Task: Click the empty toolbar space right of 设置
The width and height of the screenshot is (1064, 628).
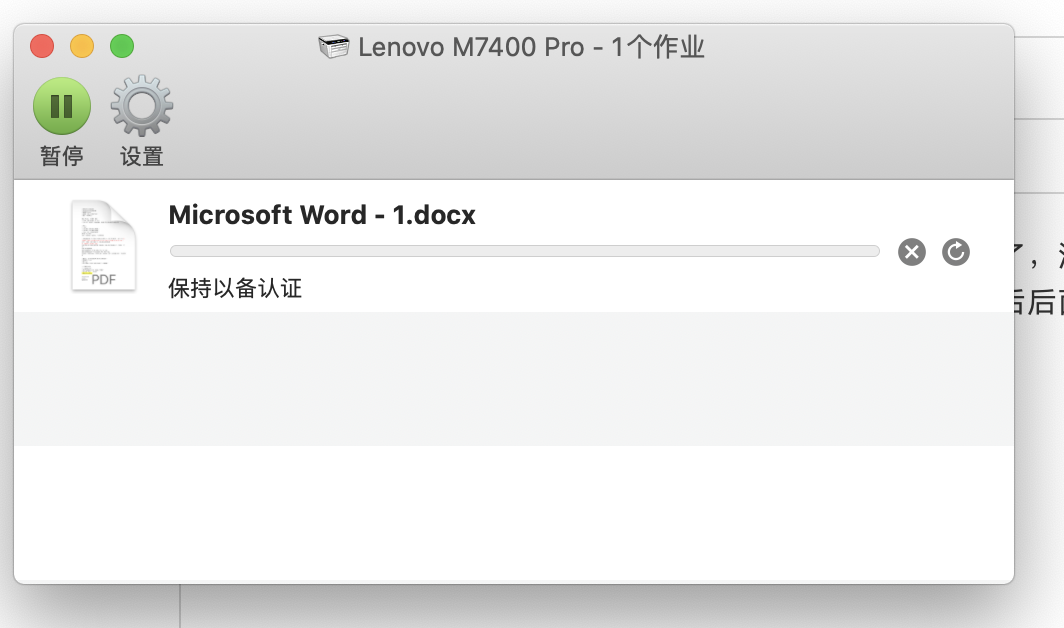Action: [x=580, y=120]
